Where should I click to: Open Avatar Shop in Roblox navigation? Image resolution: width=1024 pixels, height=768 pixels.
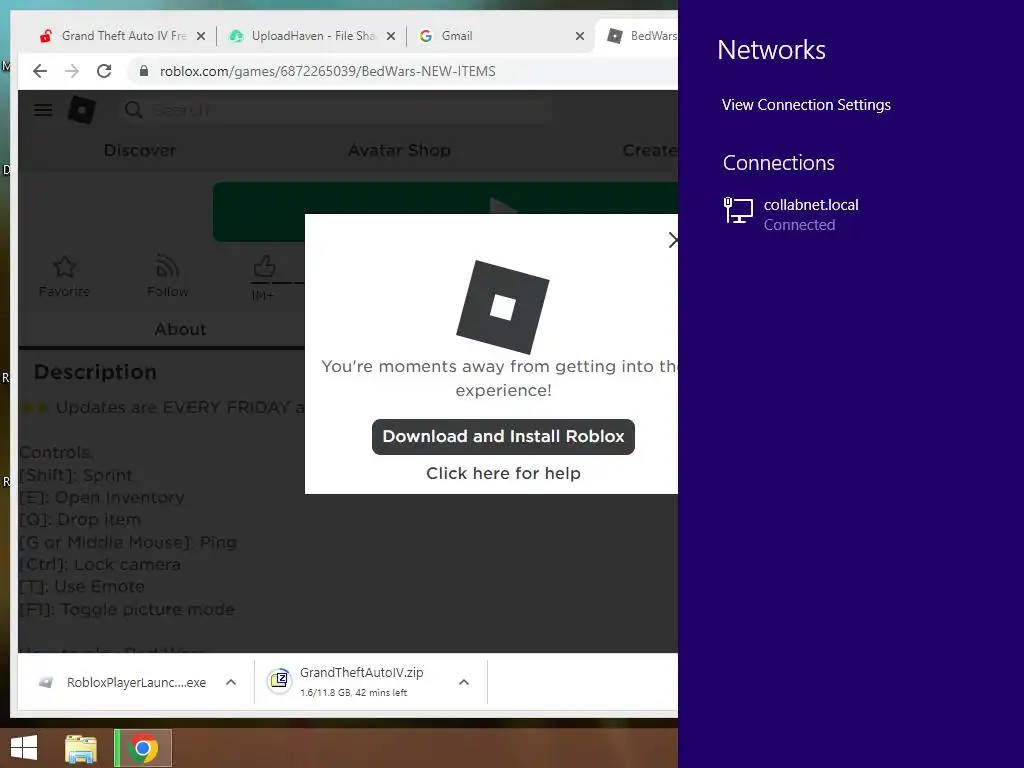[399, 150]
